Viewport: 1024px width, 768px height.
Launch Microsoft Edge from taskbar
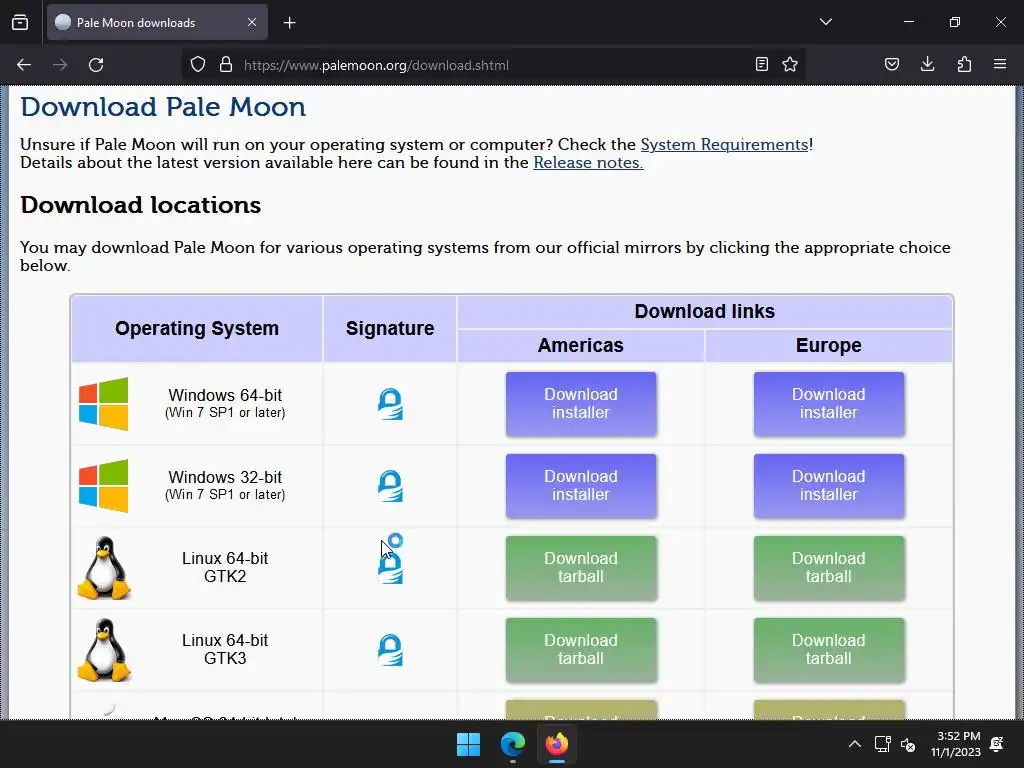pyautogui.click(x=513, y=744)
